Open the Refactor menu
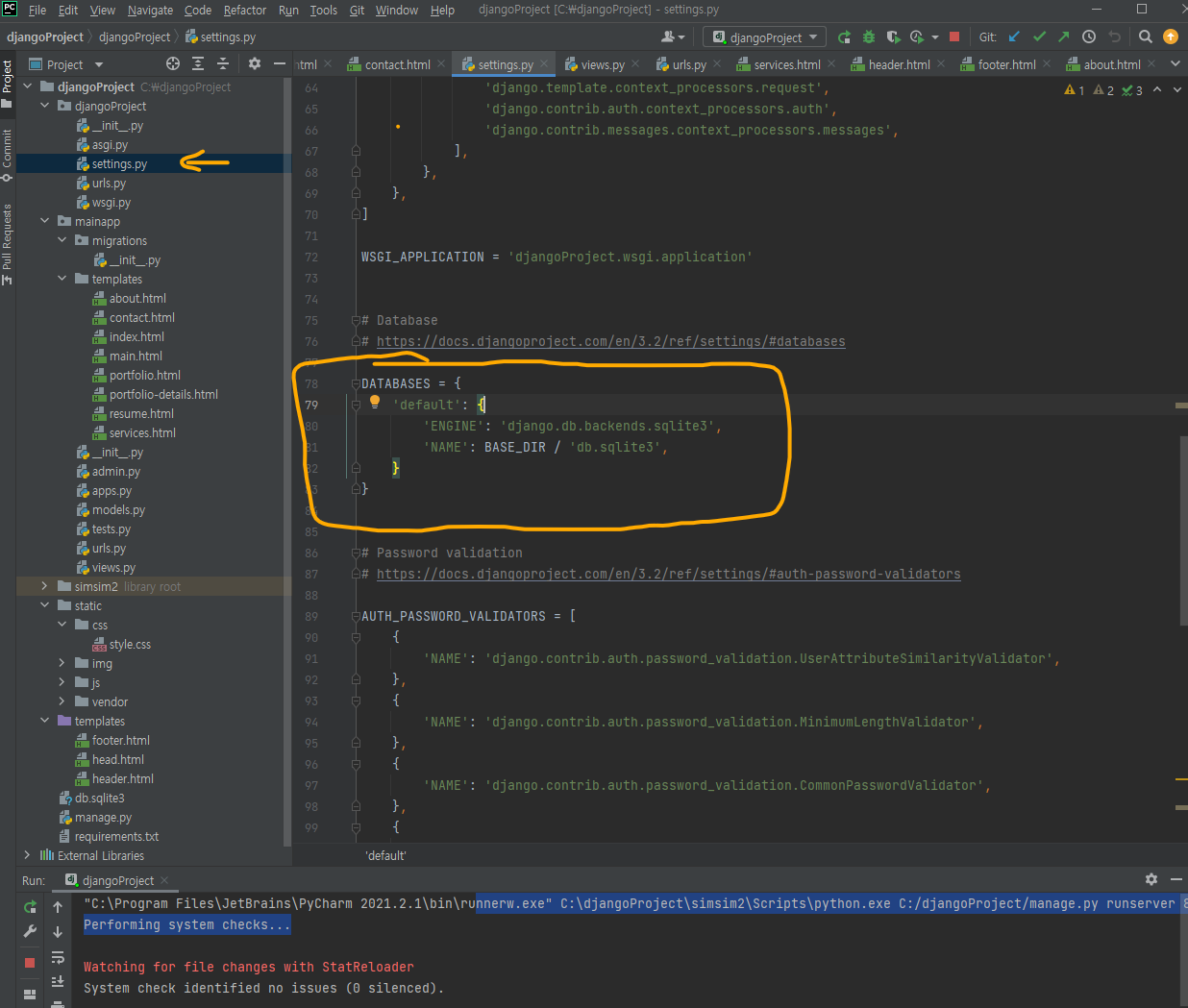Viewport: 1188px width, 1008px height. point(244,10)
